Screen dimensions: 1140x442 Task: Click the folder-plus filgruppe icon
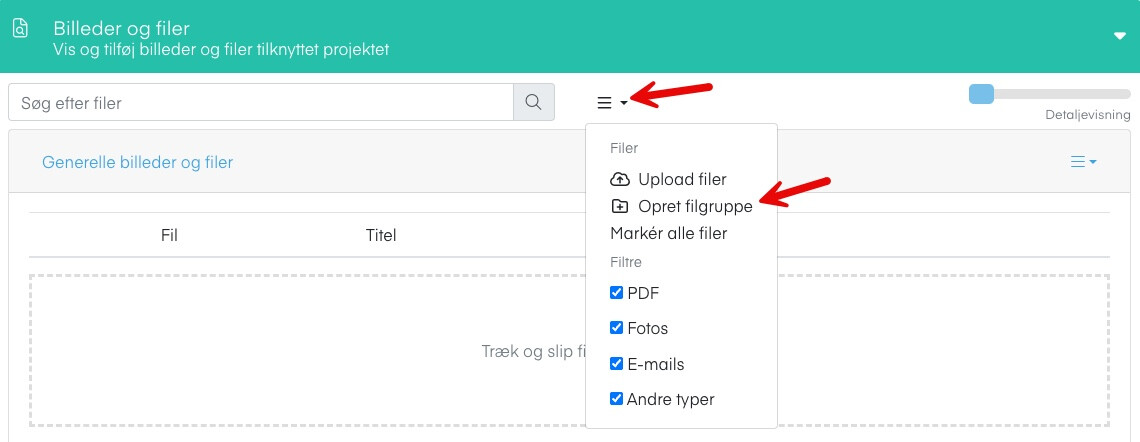619,206
